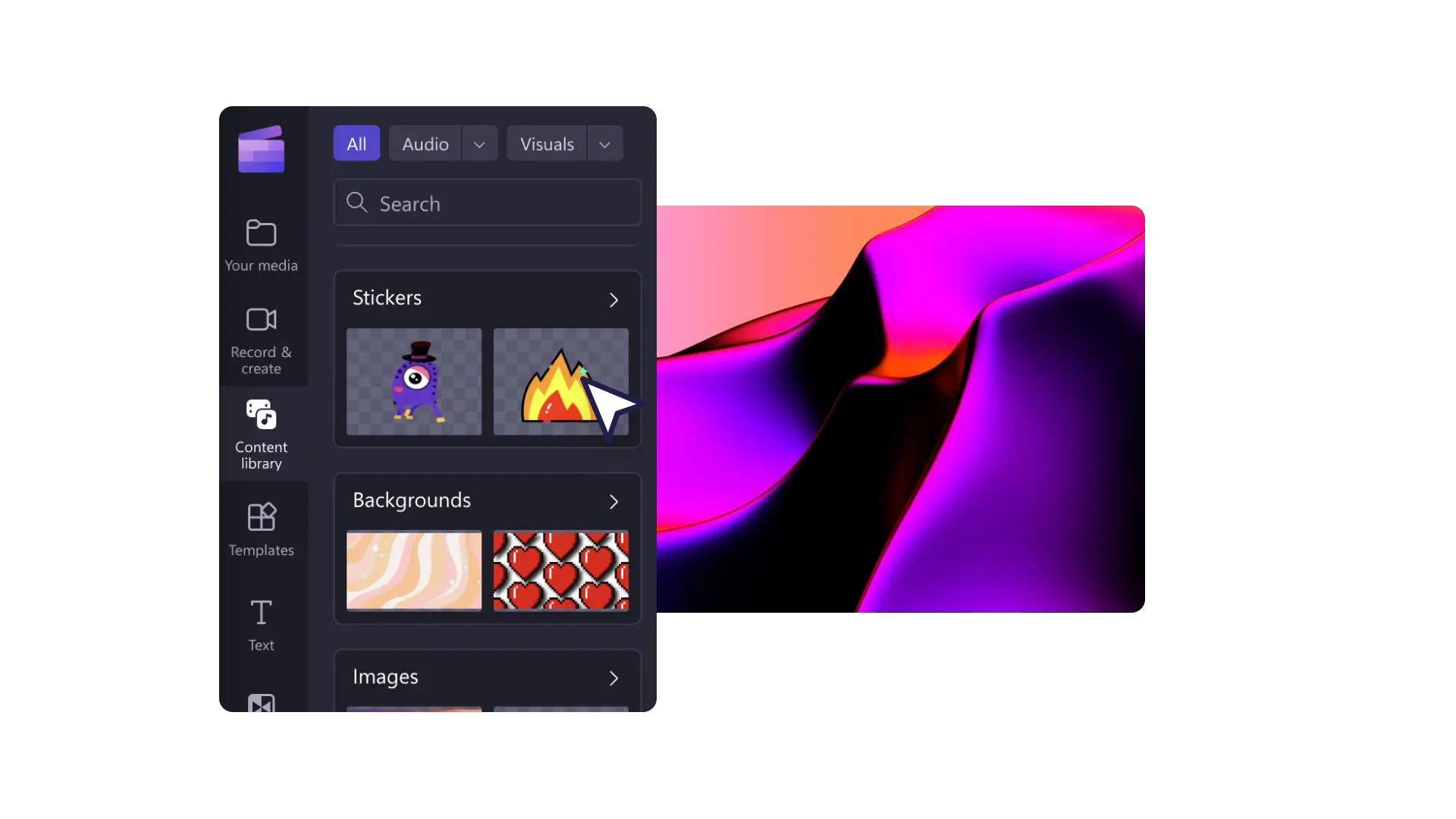Select the heart pattern background
The height and width of the screenshot is (819, 1456).
pyautogui.click(x=560, y=570)
